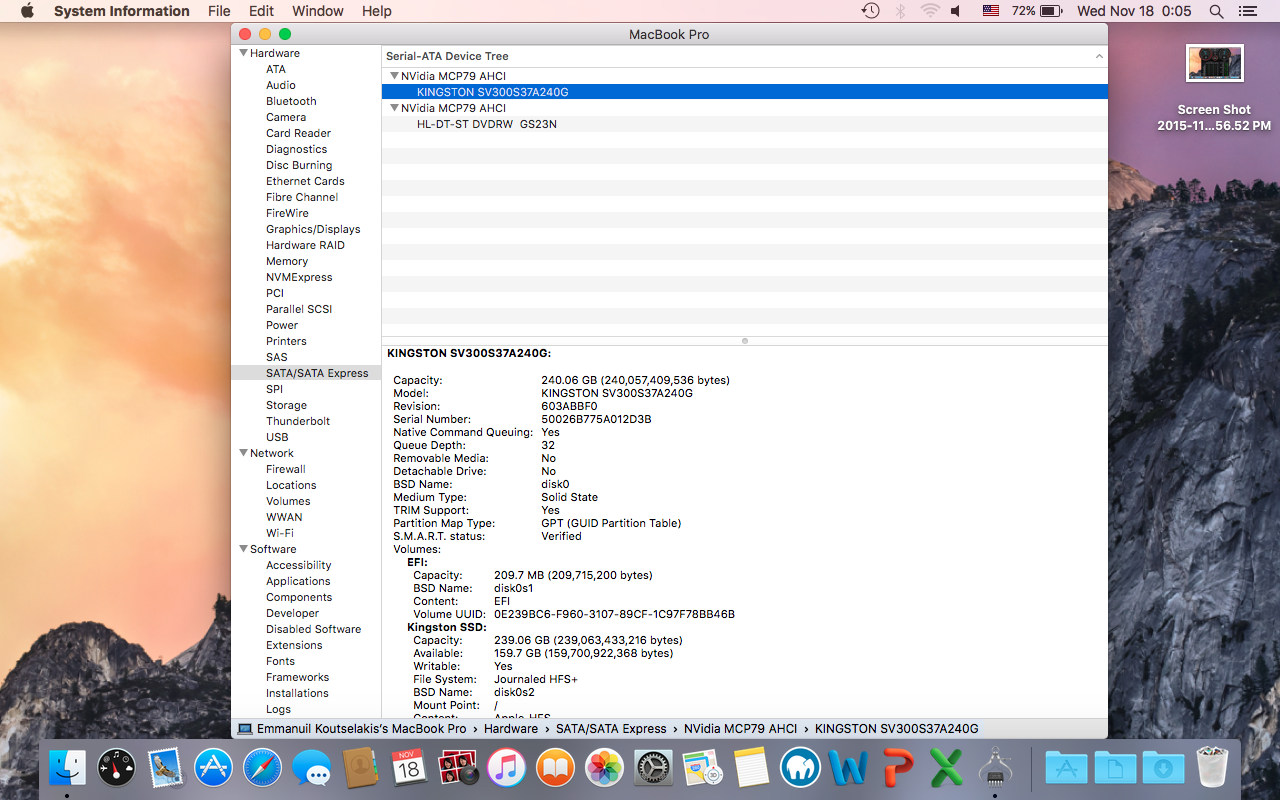Select Disabled Software in the sidebar

[x=313, y=629]
